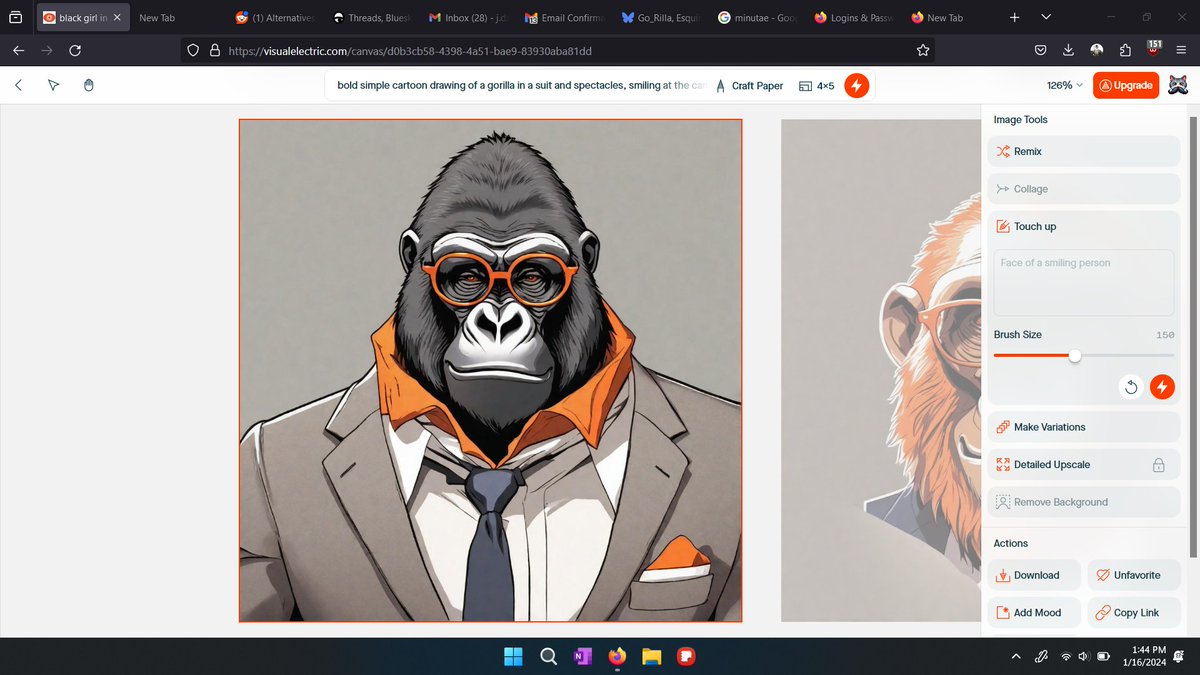Click Remove Background
Image resolution: width=1200 pixels, height=675 pixels.
click(x=1084, y=502)
